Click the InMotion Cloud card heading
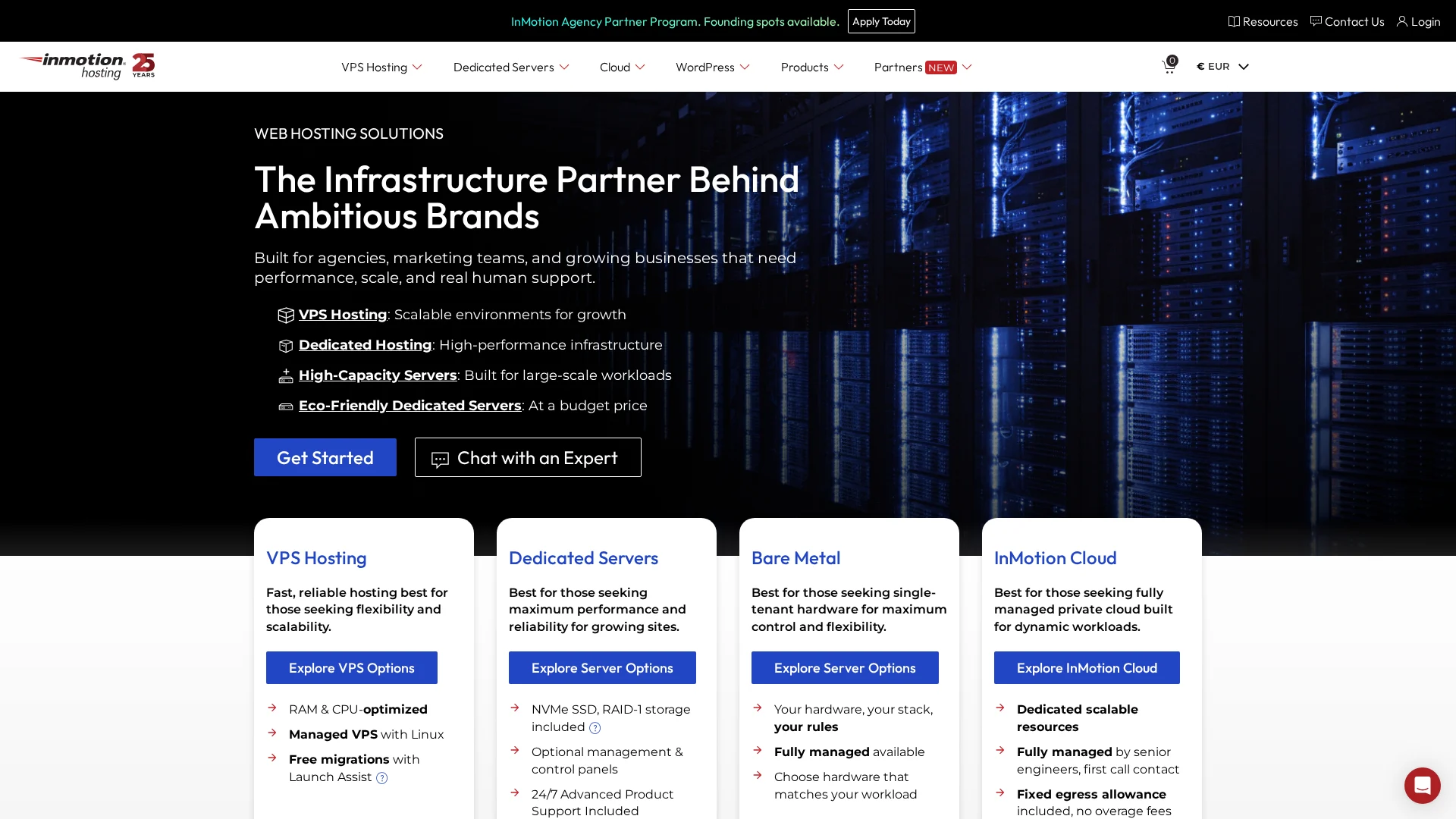1456x819 pixels. tap(1055, 558)
